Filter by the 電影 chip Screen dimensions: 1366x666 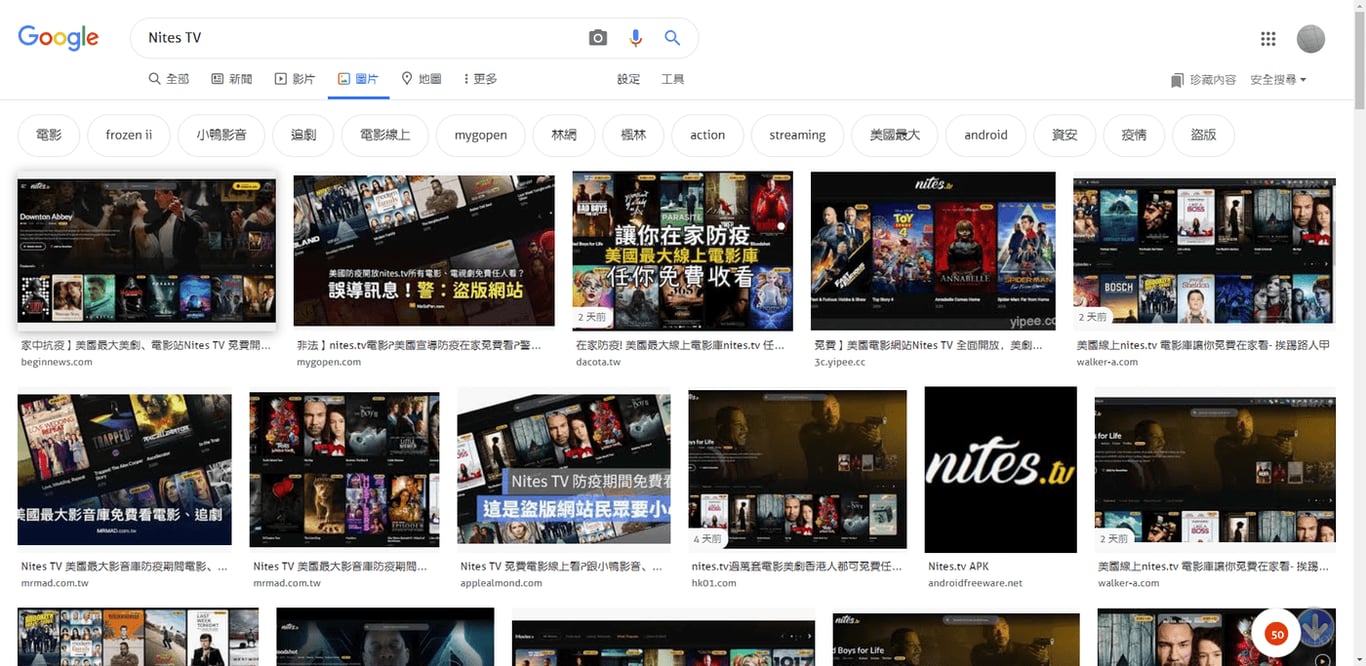(x=49, y=135)
